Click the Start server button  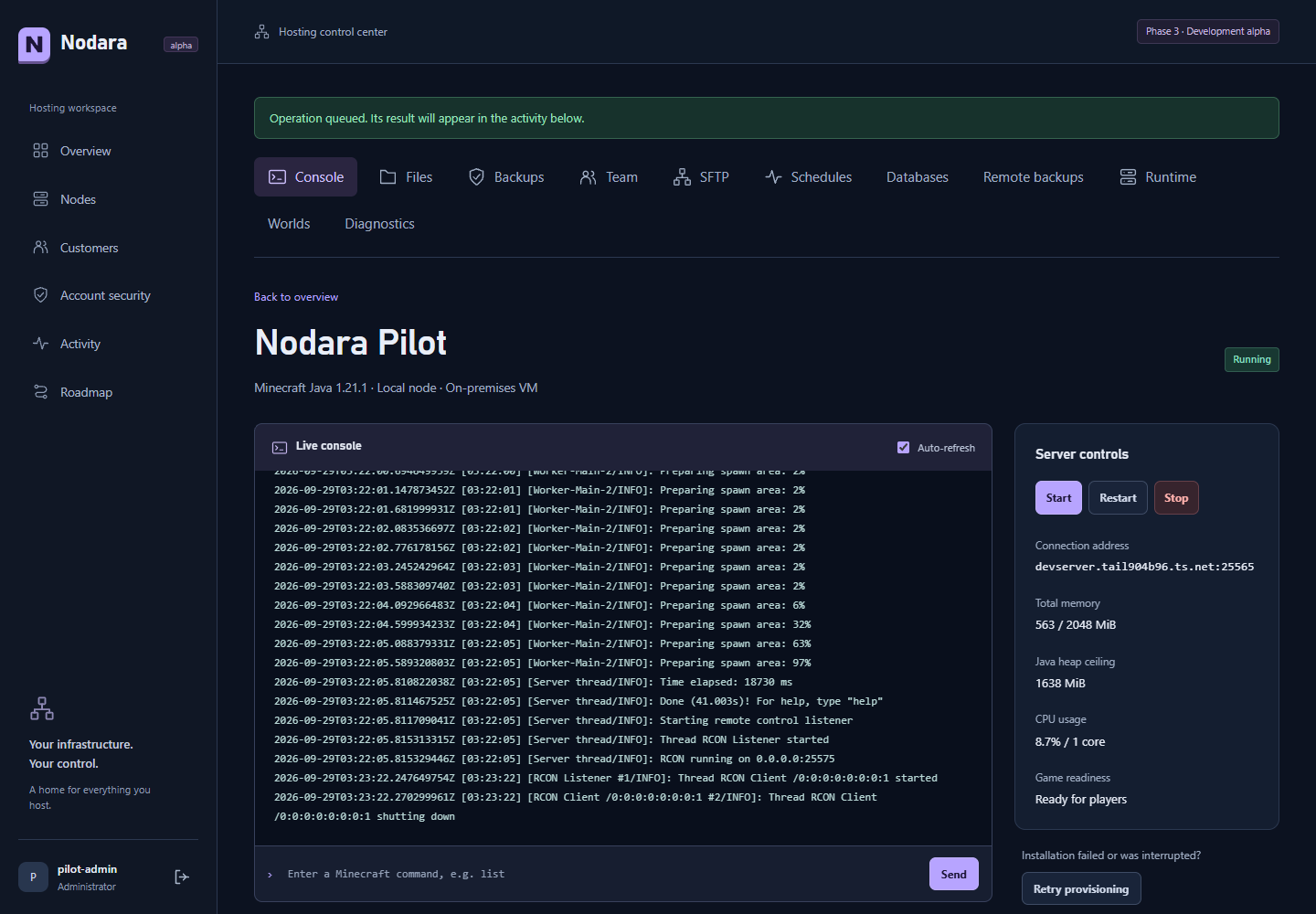tap(1058, 498)
